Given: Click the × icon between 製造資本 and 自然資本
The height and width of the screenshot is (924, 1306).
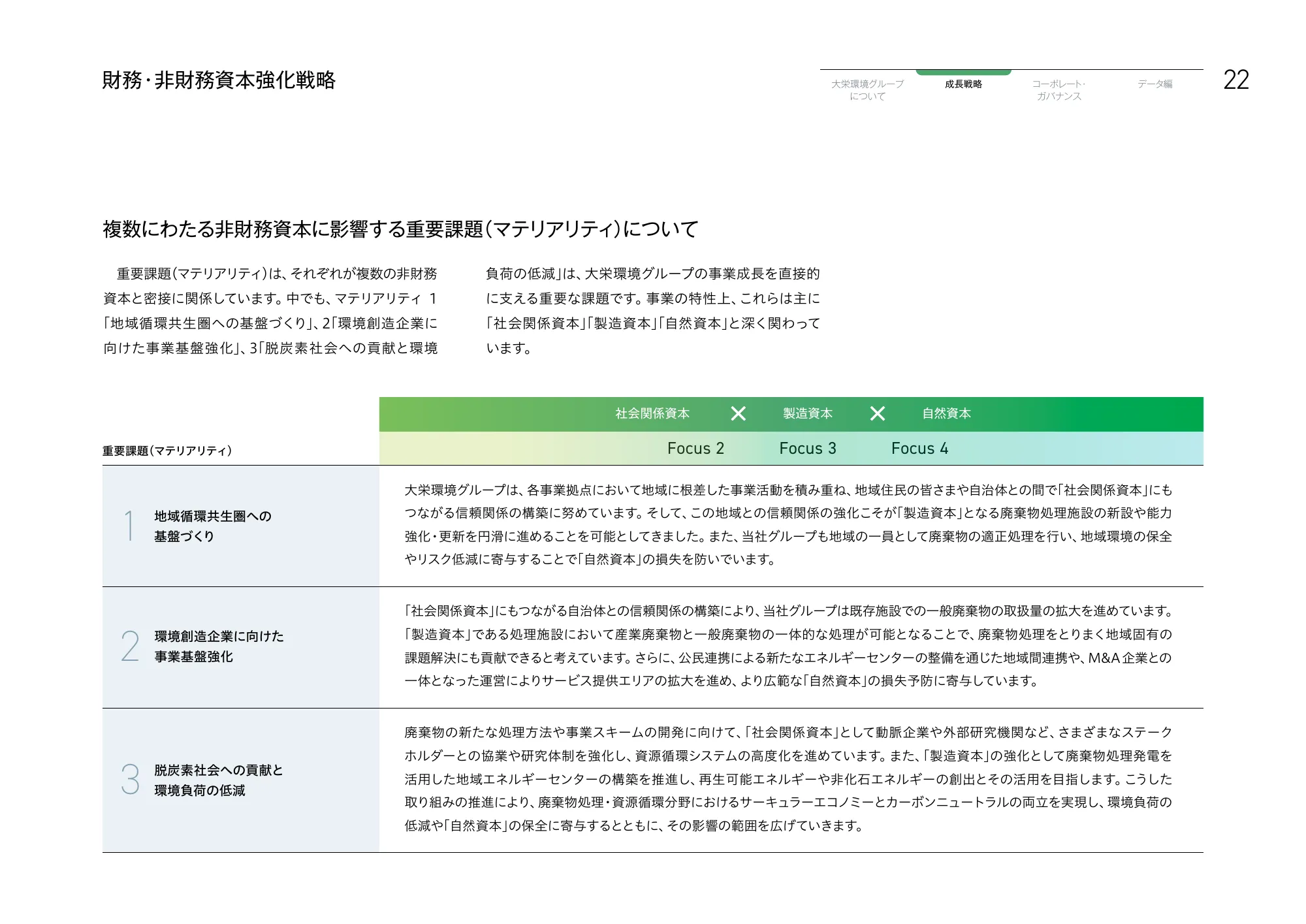Looking at the screenshot, I should point(878,413).
